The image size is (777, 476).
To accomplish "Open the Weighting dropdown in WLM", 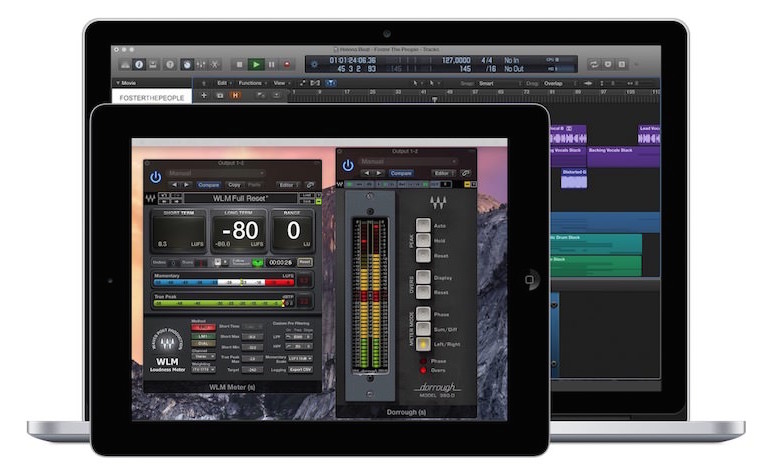I will (203, 370).
